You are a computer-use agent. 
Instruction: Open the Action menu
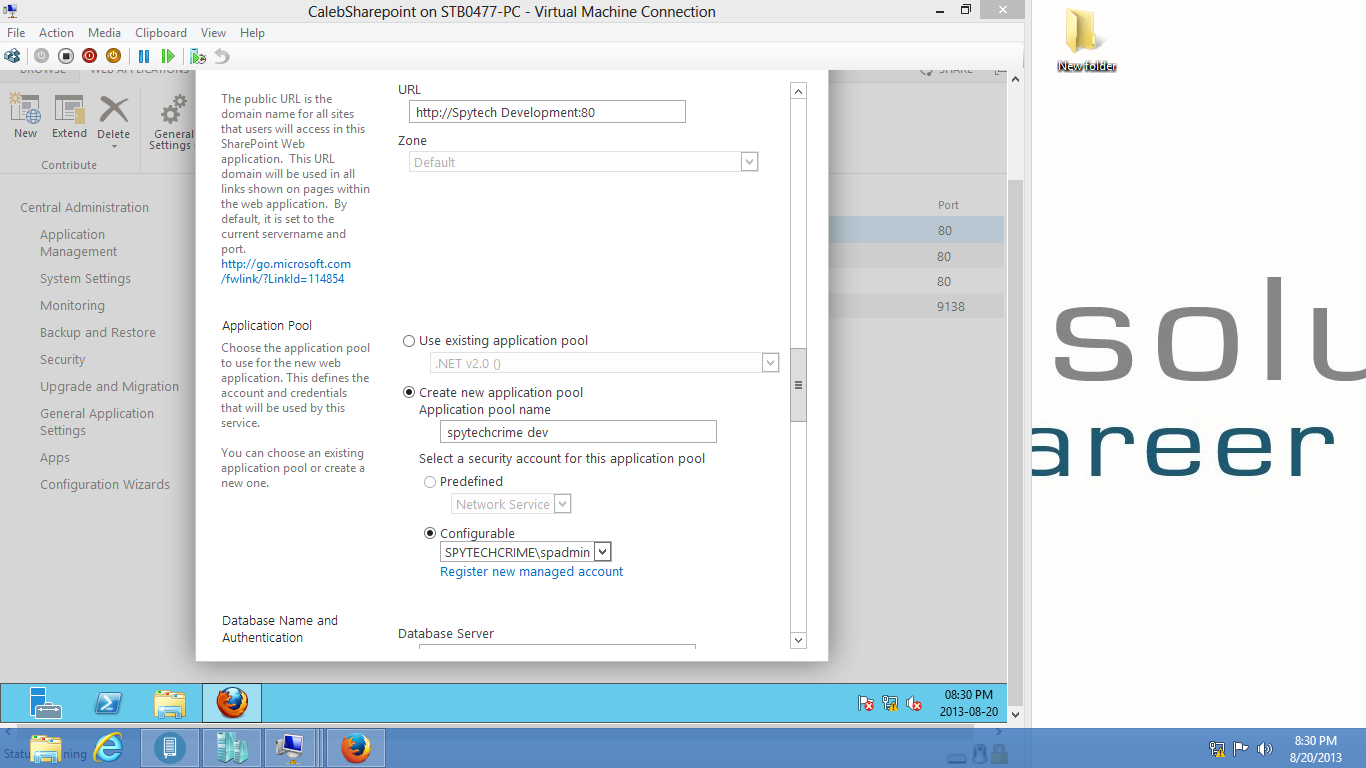(56, 33)
